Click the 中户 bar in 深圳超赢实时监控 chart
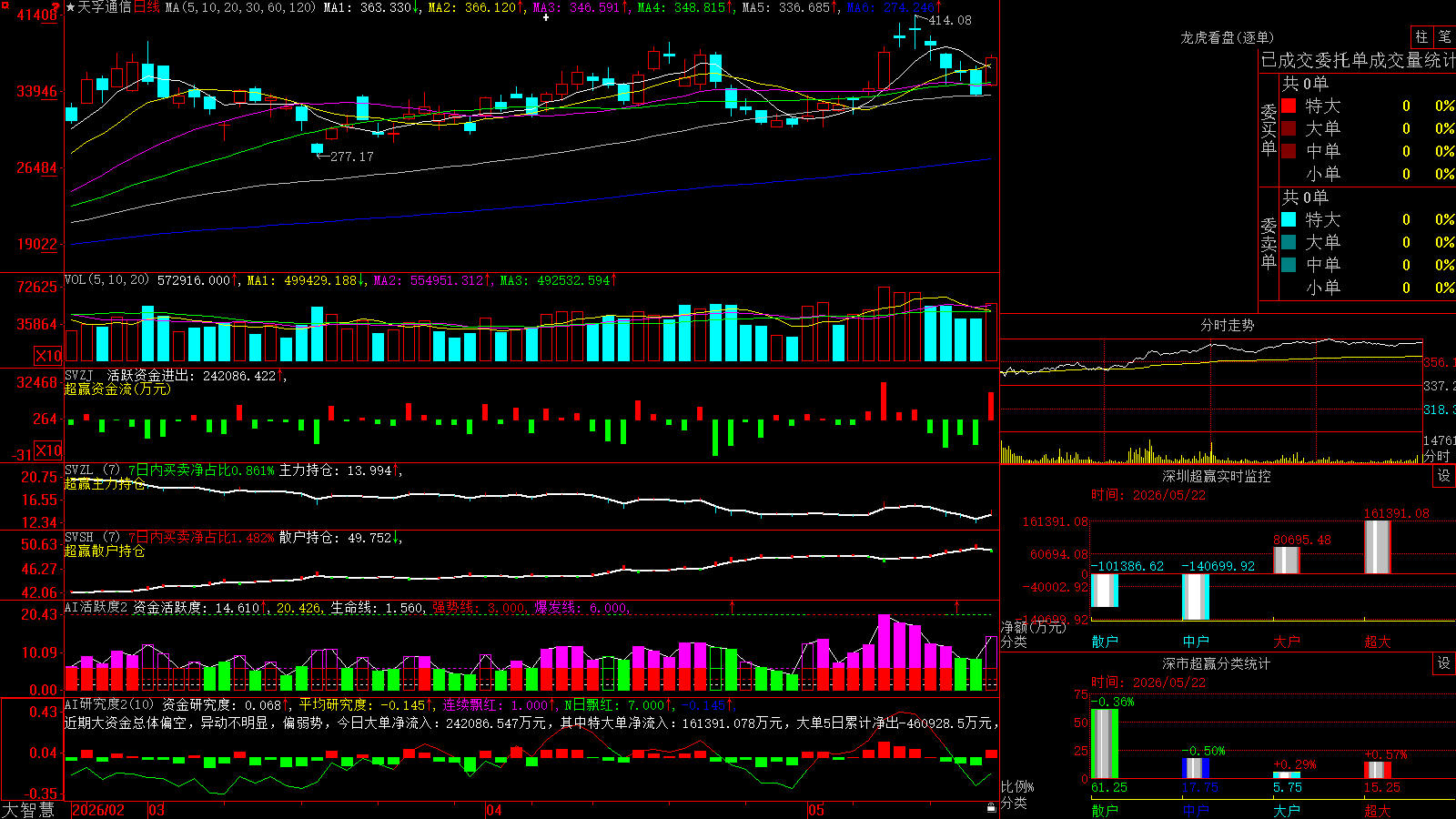Image resolution: width=1456 pixels, height=819 pixels. [1195, 597]
